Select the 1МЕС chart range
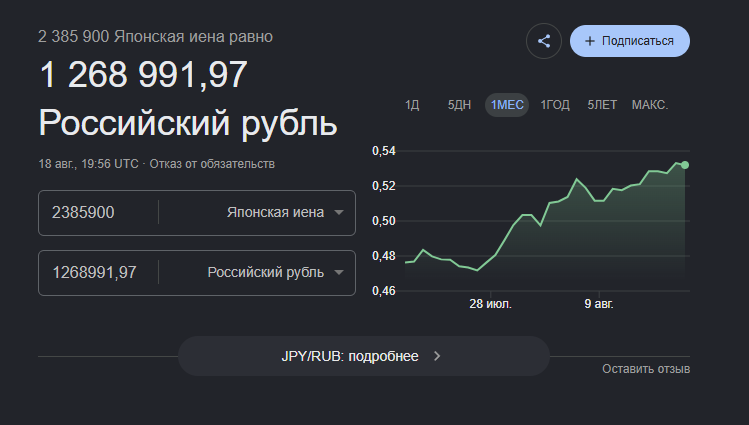The width and height of the screenshot is (749, 425). [507, 105]
